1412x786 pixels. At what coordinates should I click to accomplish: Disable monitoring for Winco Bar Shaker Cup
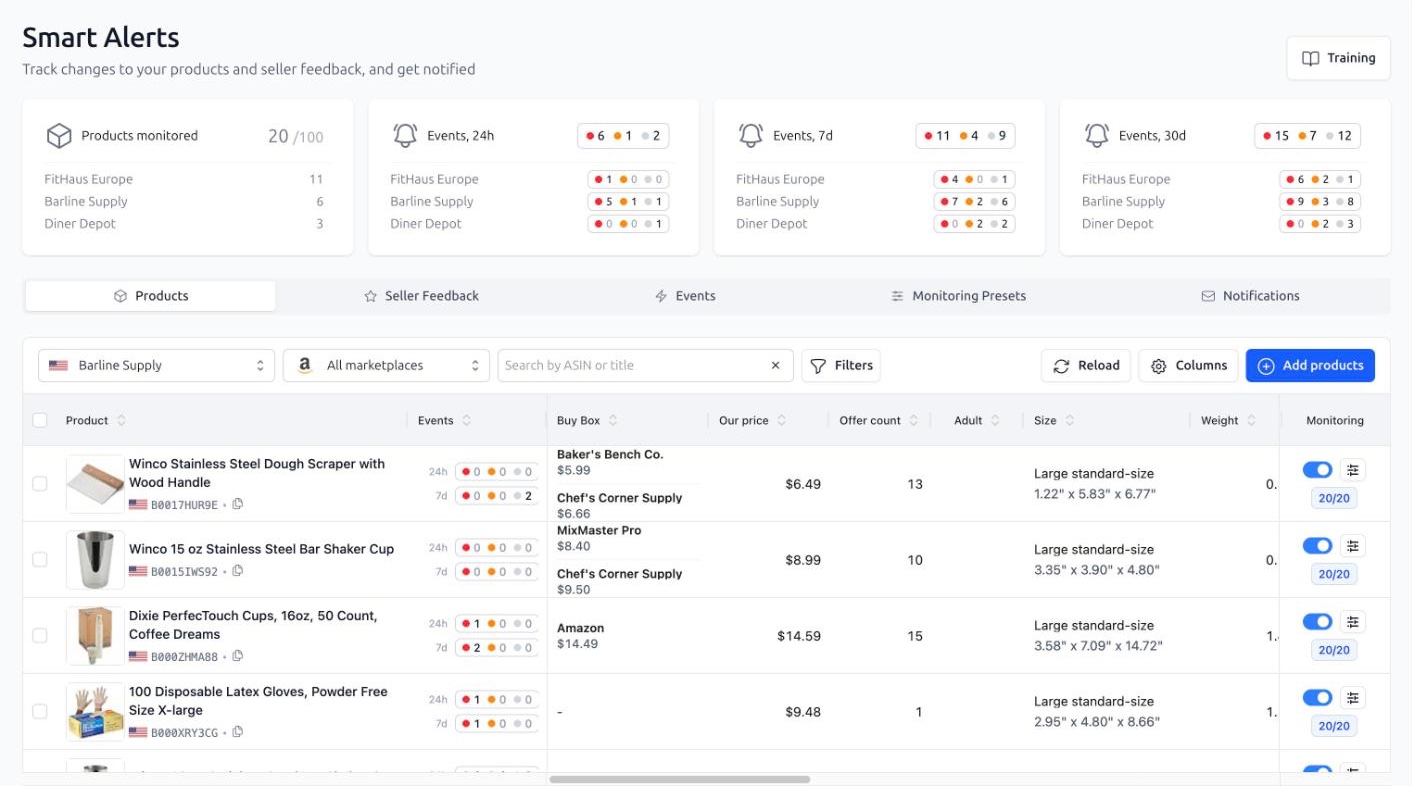[1317, 546]
